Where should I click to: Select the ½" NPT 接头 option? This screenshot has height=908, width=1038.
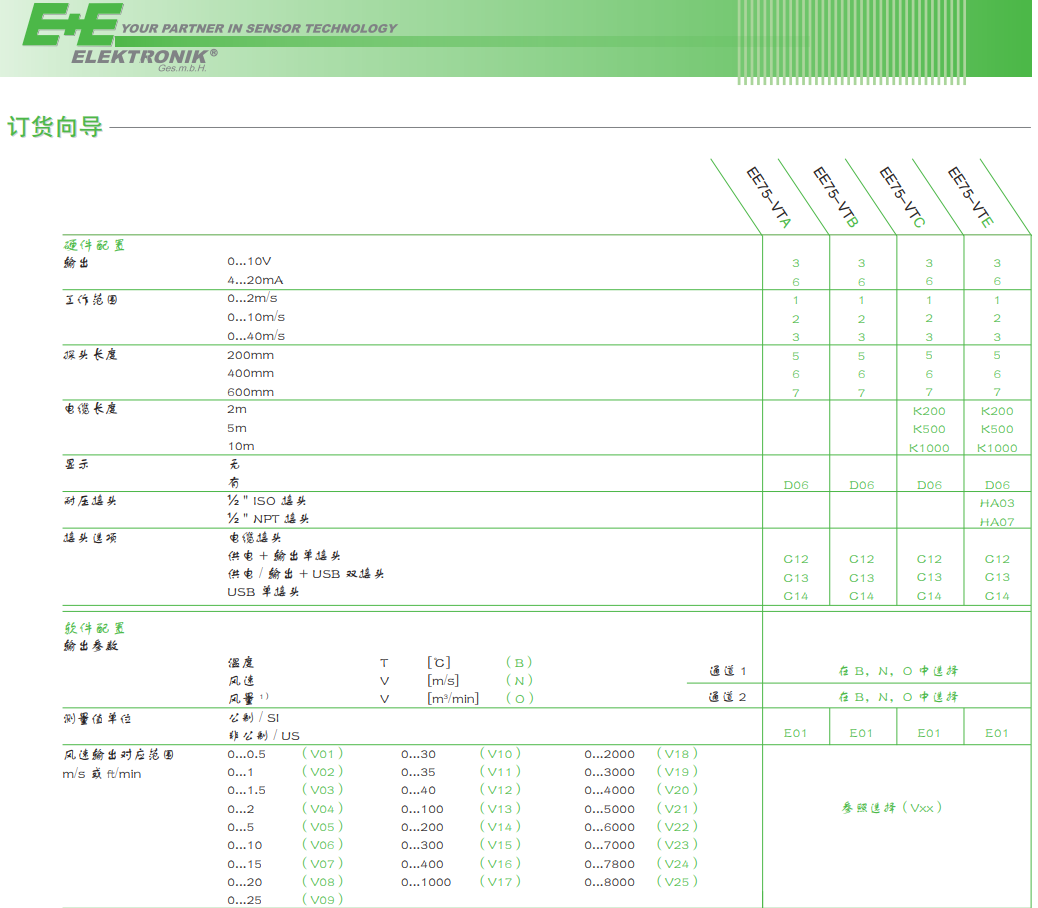[x=268, y=519]
